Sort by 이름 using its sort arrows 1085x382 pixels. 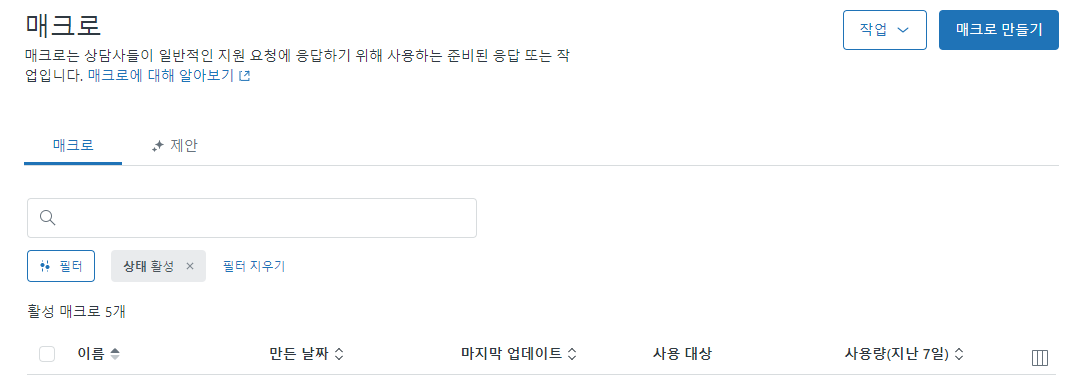coord(115,354)
